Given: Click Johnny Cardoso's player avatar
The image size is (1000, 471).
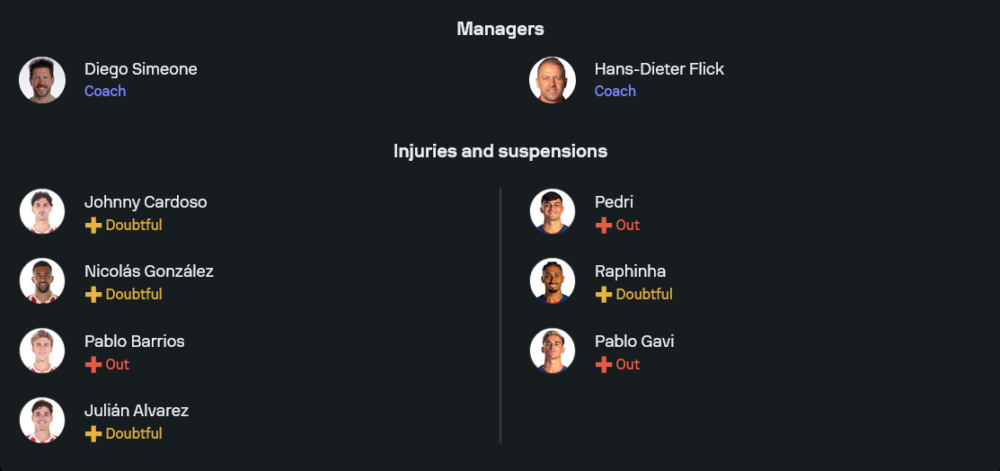Looking at the screenshot, I should (x=42, y=212).
